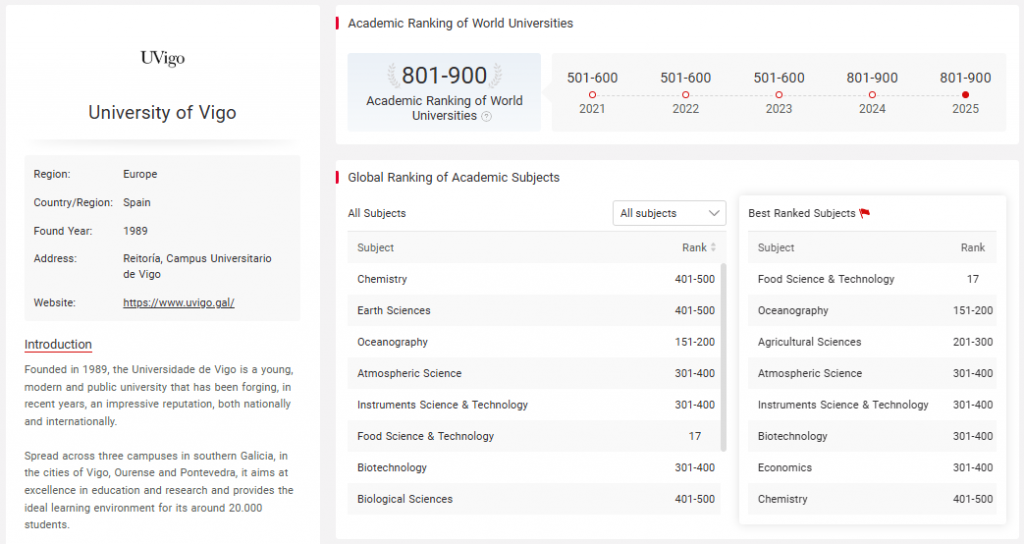The width and height of the screenshot is (1024, 544).
Task: Click the help icon beside Academic Ranking title
Action: (487, 116)
